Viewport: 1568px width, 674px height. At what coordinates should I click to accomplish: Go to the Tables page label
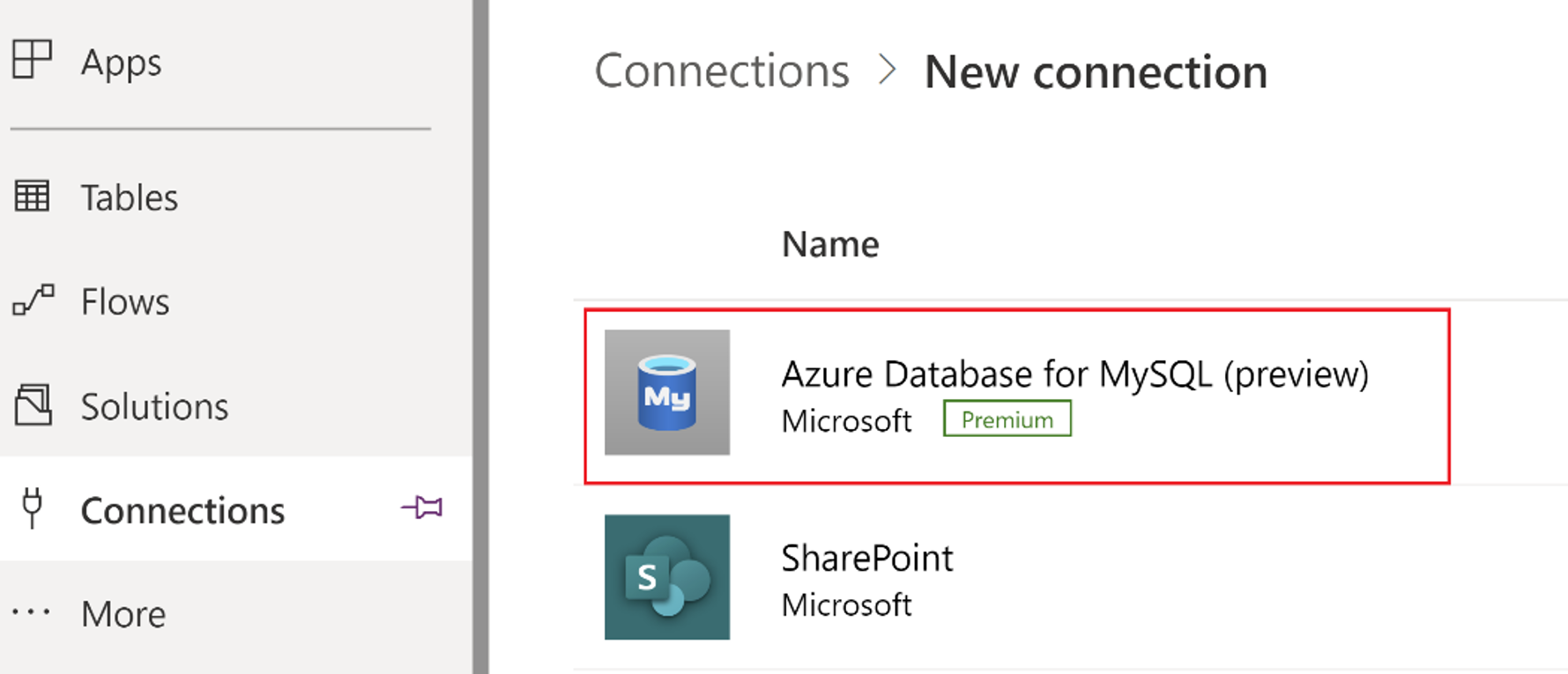[x=130, y=197]
